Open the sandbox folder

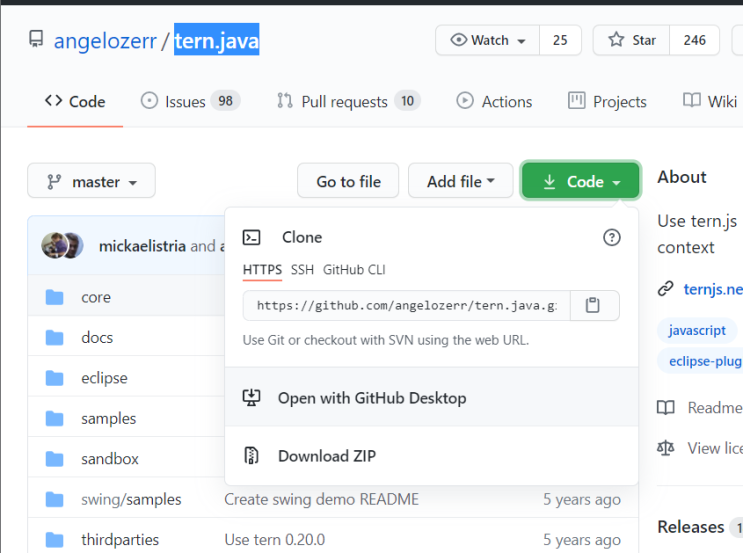tap(110, 459)
